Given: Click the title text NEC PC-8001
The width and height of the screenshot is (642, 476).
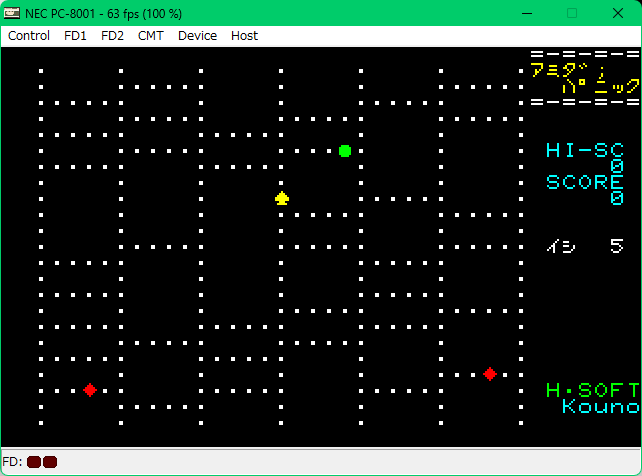Looking at the screenshot, I should click(x=60, y=14).
